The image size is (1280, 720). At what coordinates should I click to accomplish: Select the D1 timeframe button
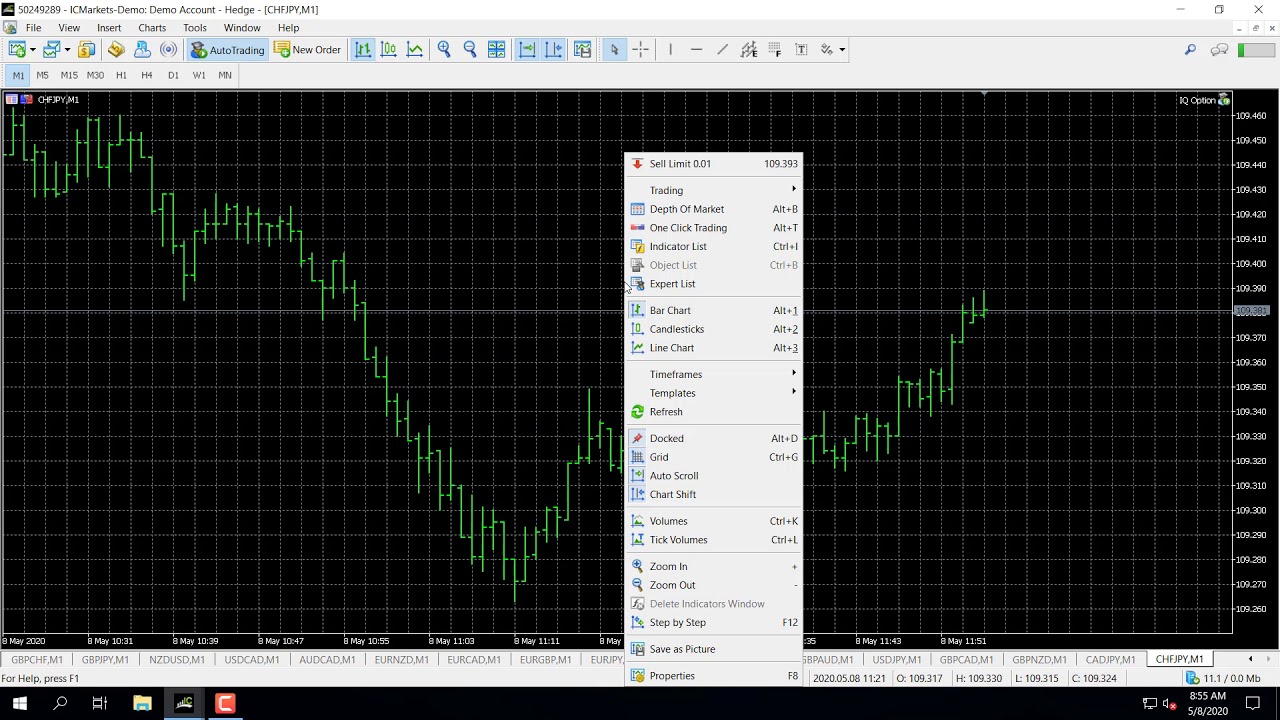click(173, 75)
